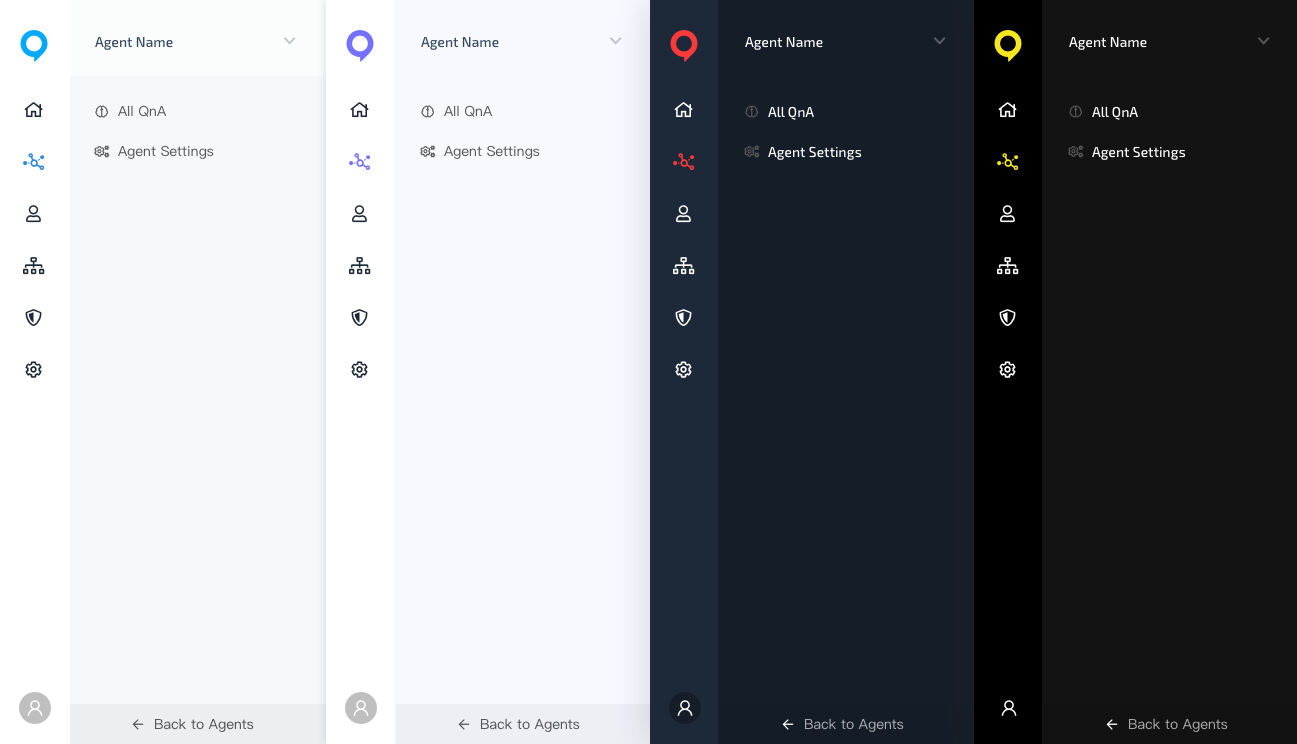This screenshot has height=744, width=1297.
Task: Select All QnA in blue-theme panel
Action: coord(142,112)
